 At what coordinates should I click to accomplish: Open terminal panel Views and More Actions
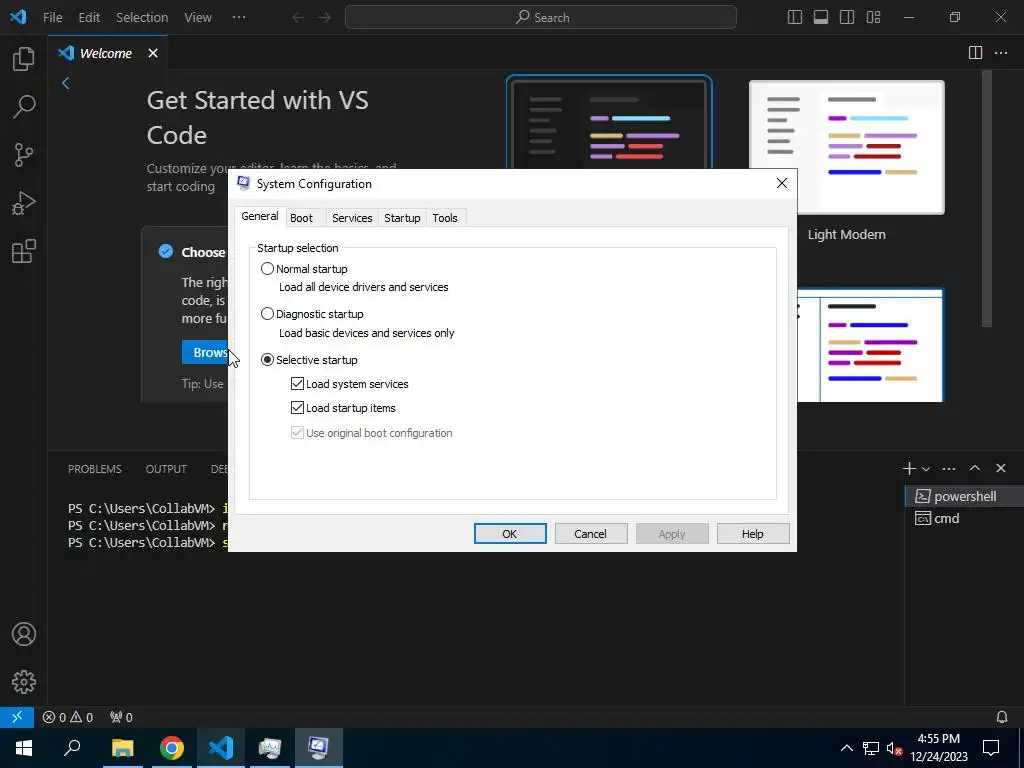949,468
